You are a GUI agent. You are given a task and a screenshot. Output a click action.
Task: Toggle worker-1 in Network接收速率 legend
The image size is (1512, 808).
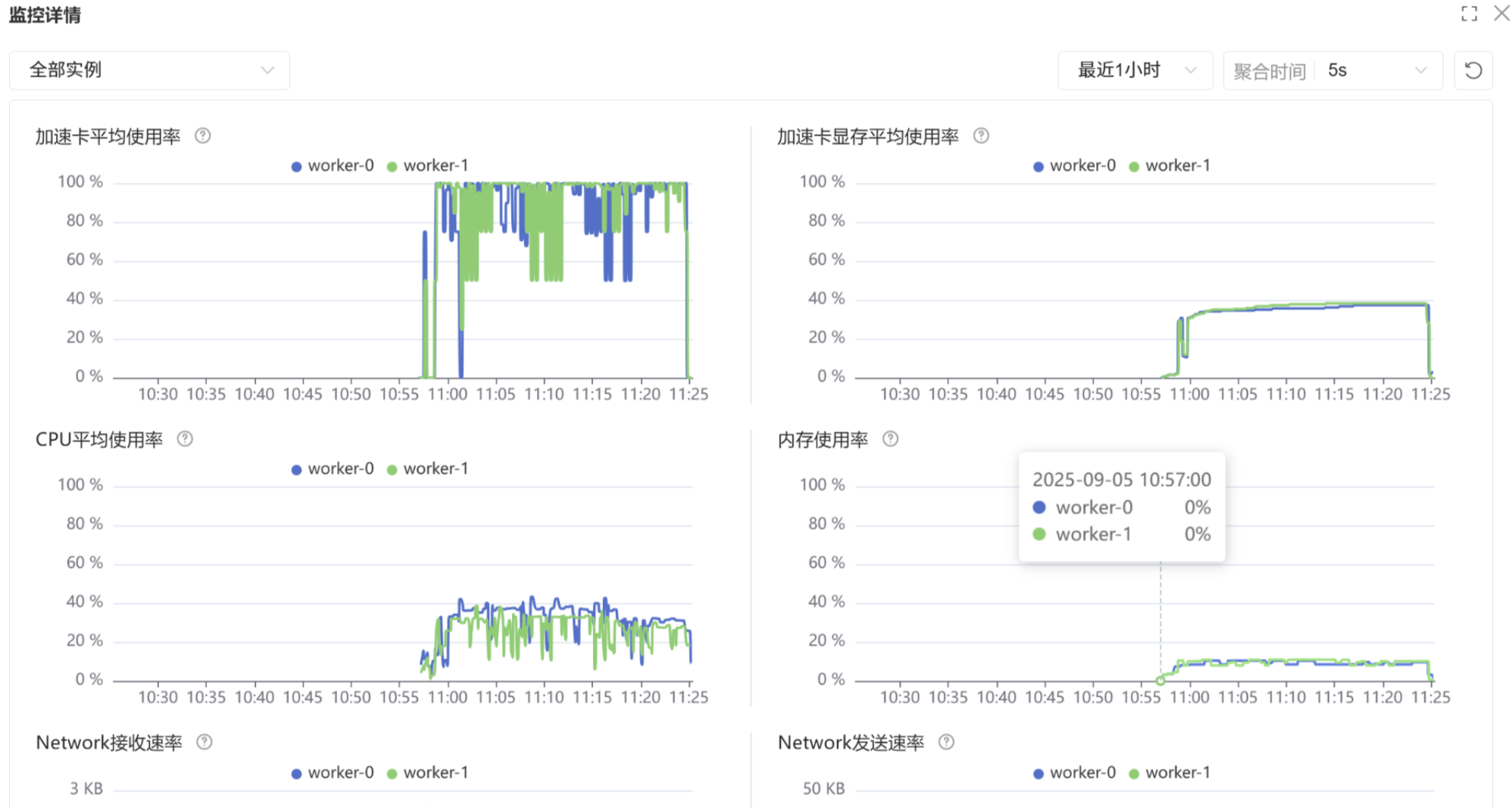click(428, 773)
